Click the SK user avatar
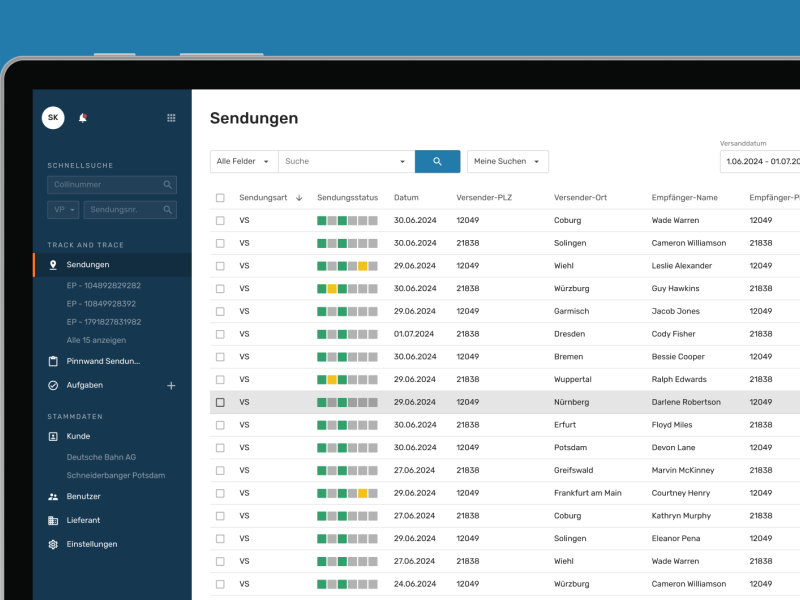 [53, 118]
